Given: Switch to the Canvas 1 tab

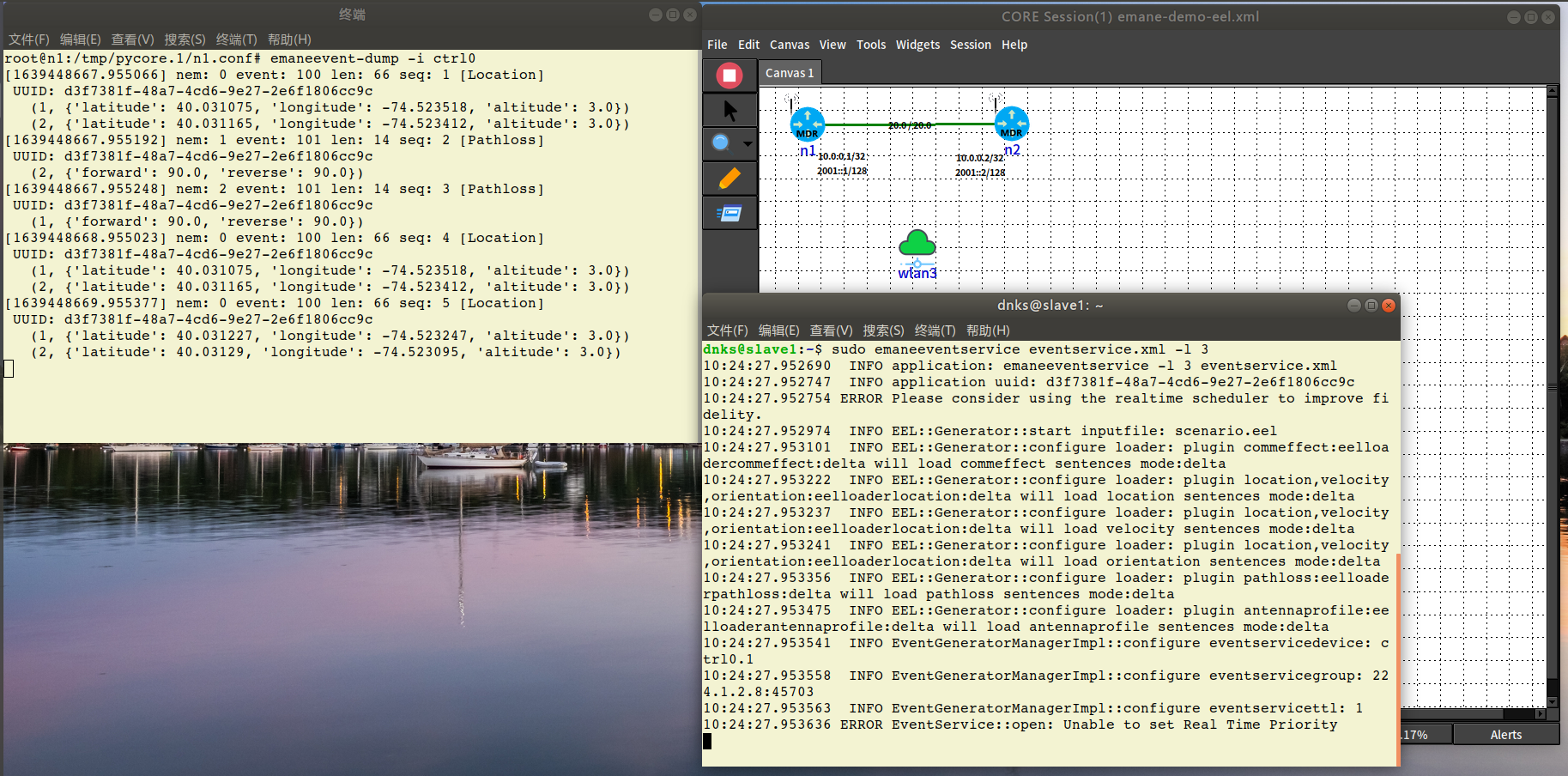Looking at the screenshot, I should (789, 73).
